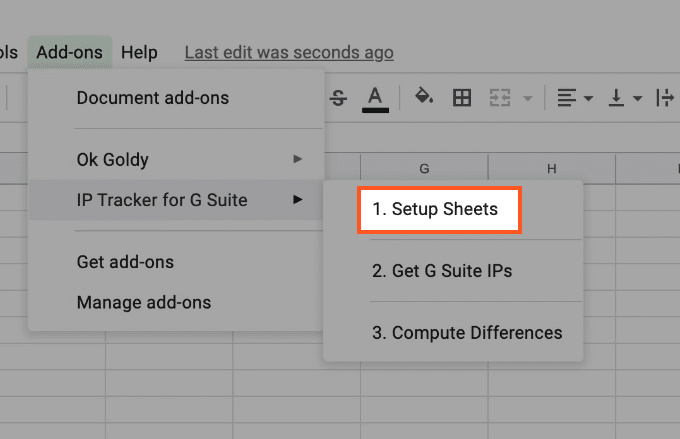
Task: Expand horizontal align dropdown arrow
Action: 588,98
